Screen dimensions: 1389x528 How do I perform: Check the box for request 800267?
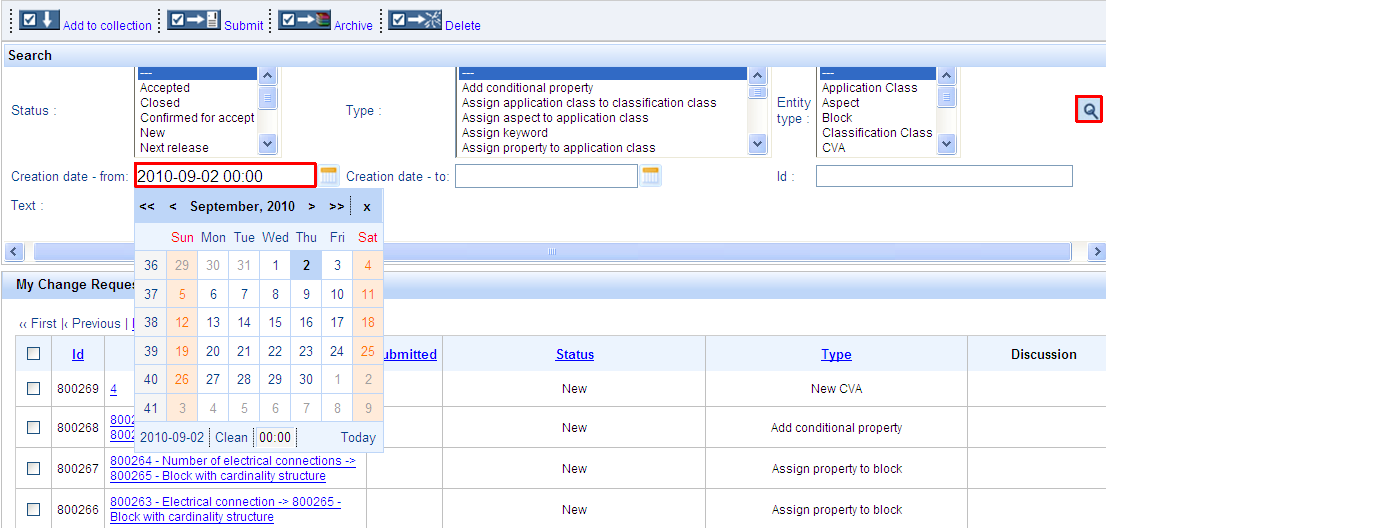[x=34, y=468]
